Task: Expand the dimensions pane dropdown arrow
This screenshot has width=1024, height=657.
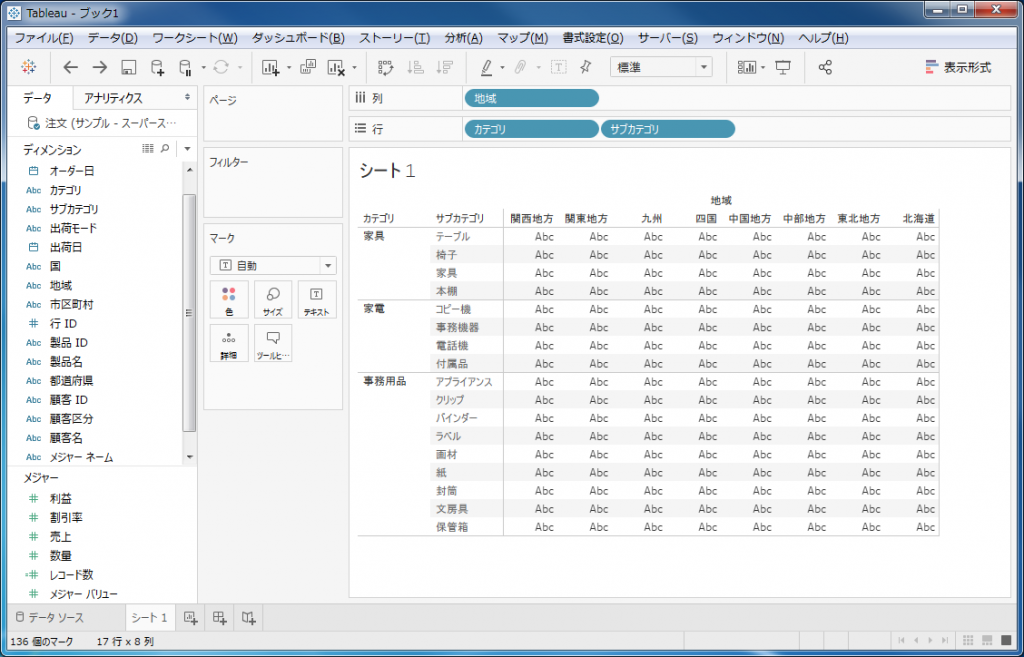Action: point(187,149)
